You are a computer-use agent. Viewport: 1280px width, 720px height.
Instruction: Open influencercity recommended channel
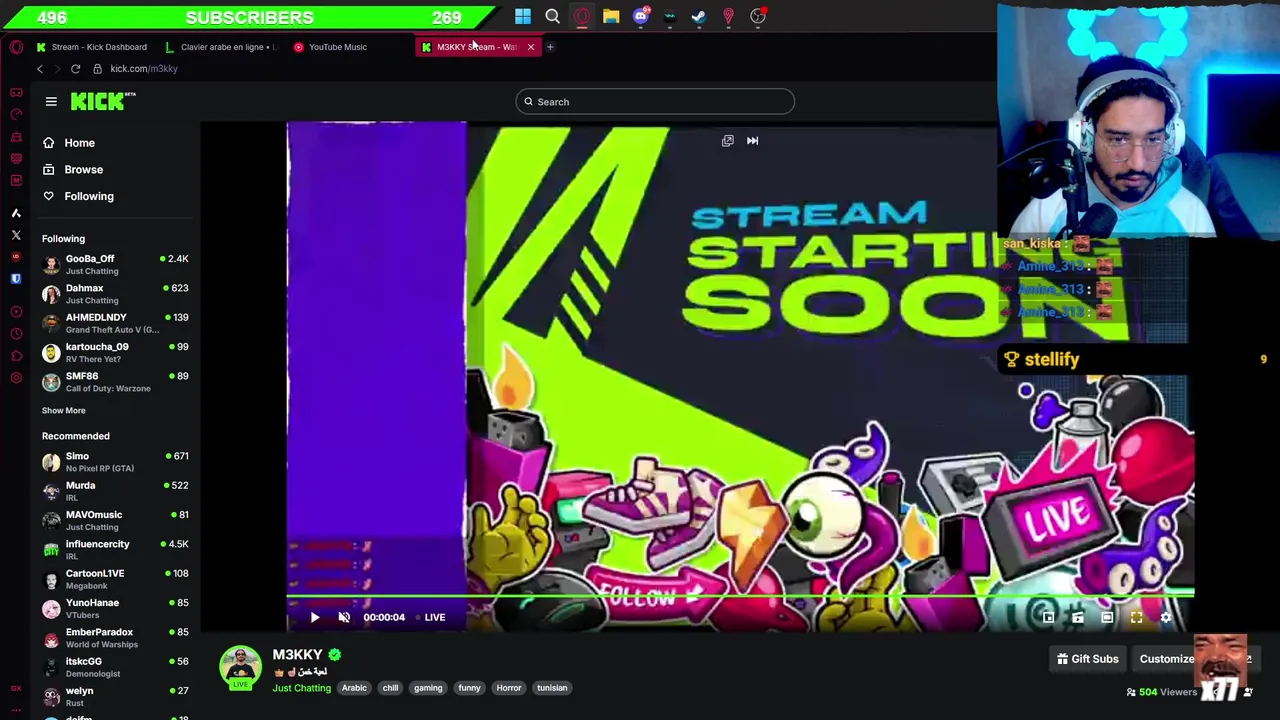pyautogui.click(x=115, y=550)
